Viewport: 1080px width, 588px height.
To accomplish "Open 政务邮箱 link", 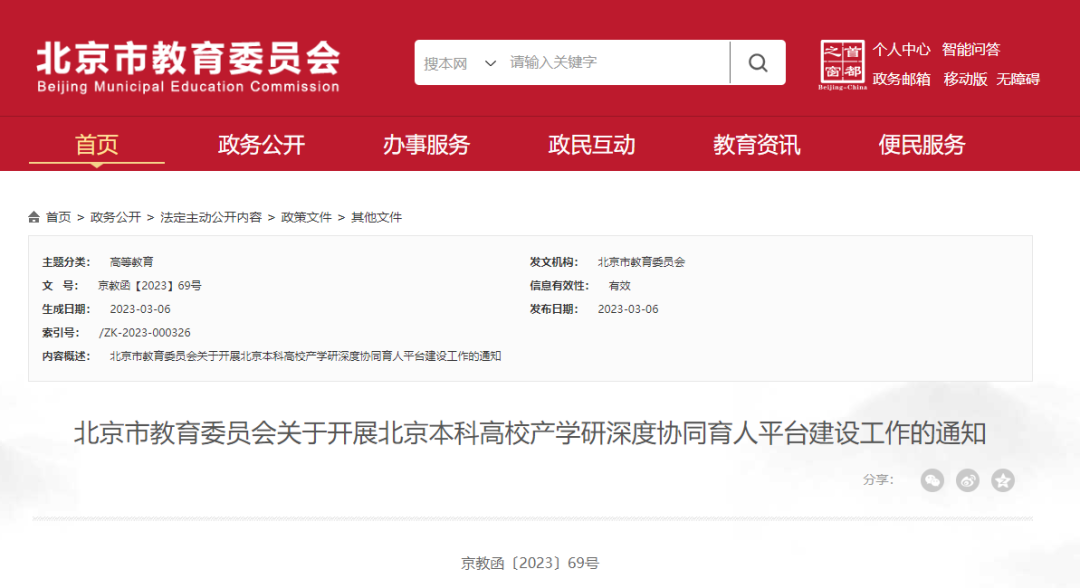I will (x=901, y=79).
